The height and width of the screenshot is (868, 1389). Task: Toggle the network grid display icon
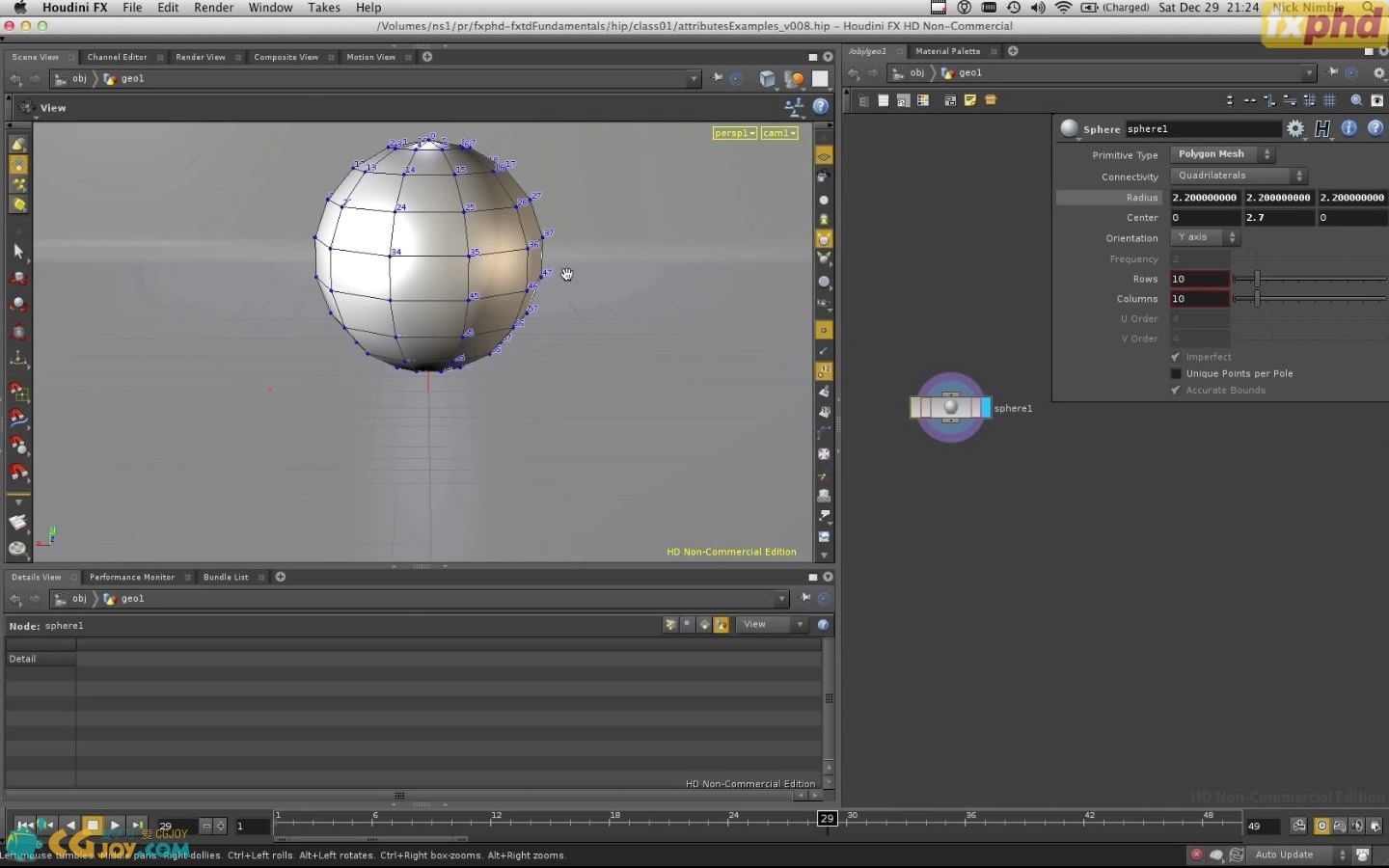coord(1329,100)
